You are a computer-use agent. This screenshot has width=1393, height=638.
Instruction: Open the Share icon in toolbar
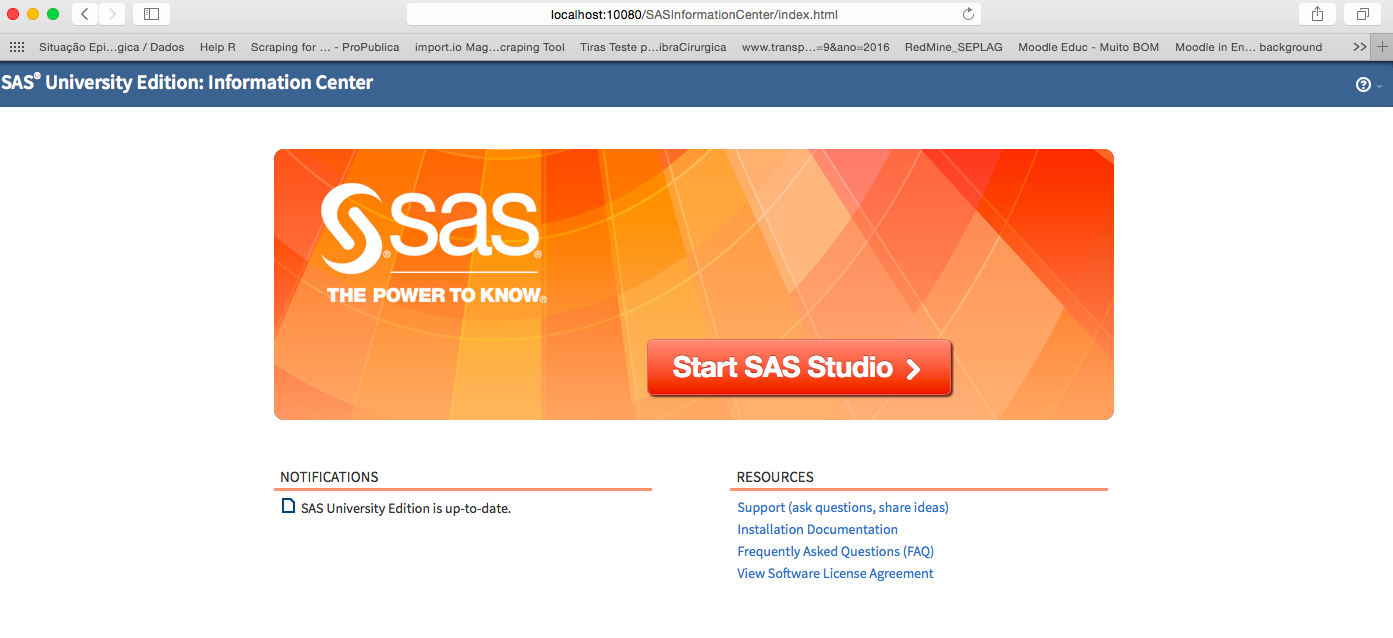[1317, 14]
